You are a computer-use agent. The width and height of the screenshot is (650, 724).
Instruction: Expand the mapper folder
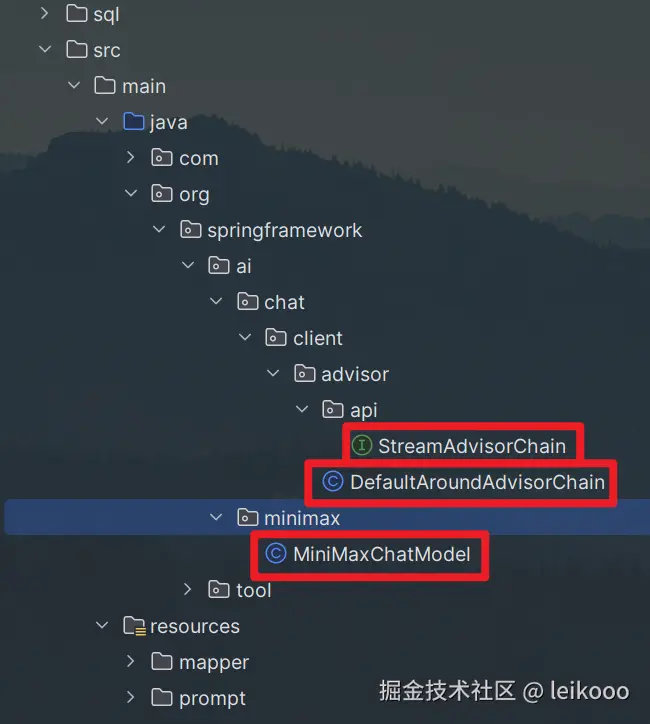pos(131,661)
